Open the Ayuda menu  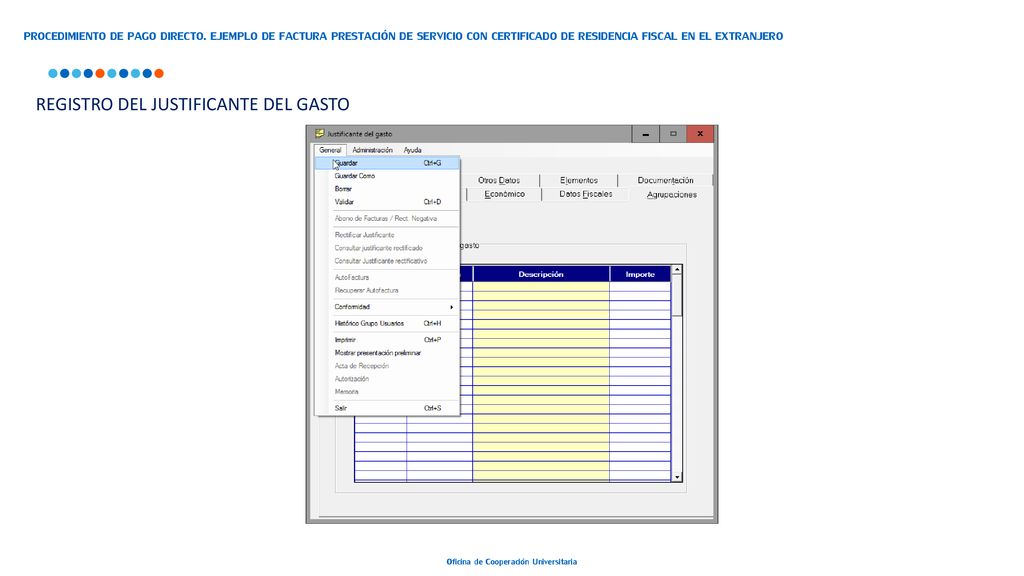412,150
